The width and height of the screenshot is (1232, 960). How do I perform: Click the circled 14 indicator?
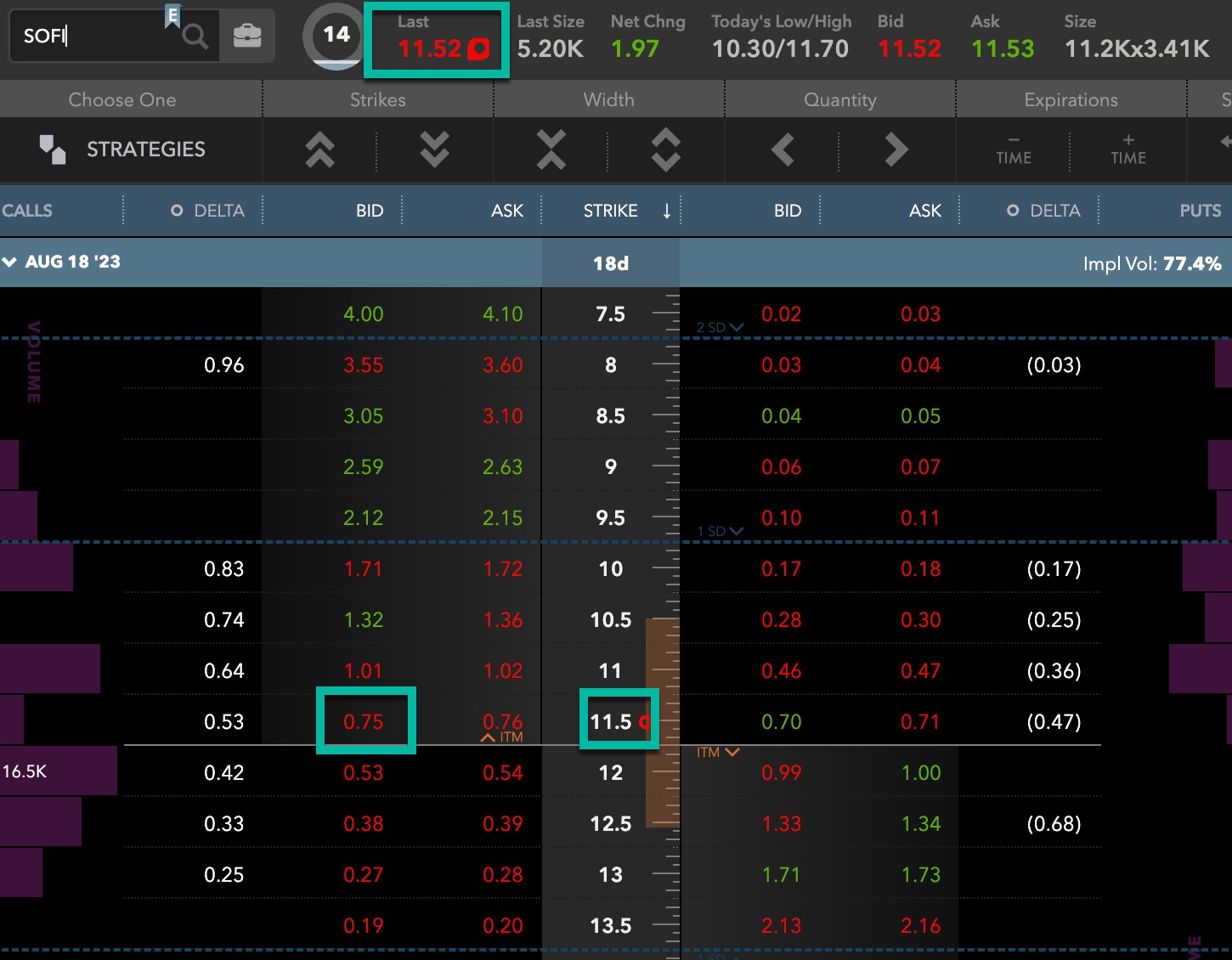(336, 36)
